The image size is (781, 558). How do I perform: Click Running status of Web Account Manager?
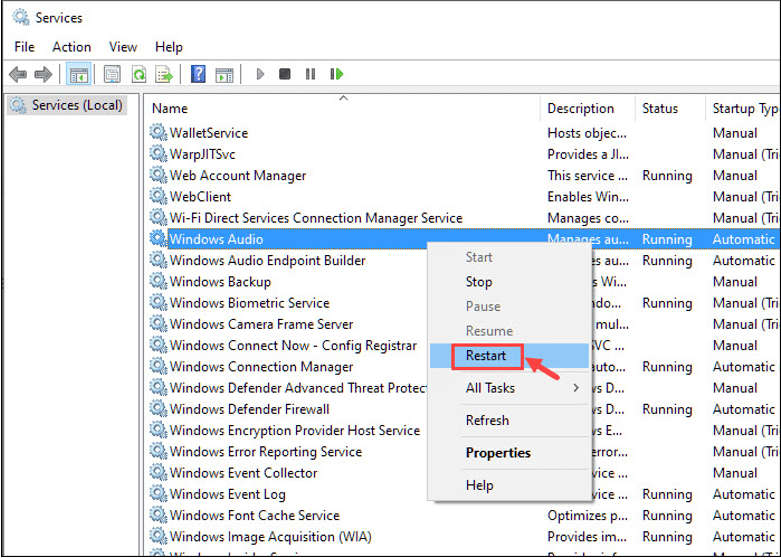coord(667,175)
